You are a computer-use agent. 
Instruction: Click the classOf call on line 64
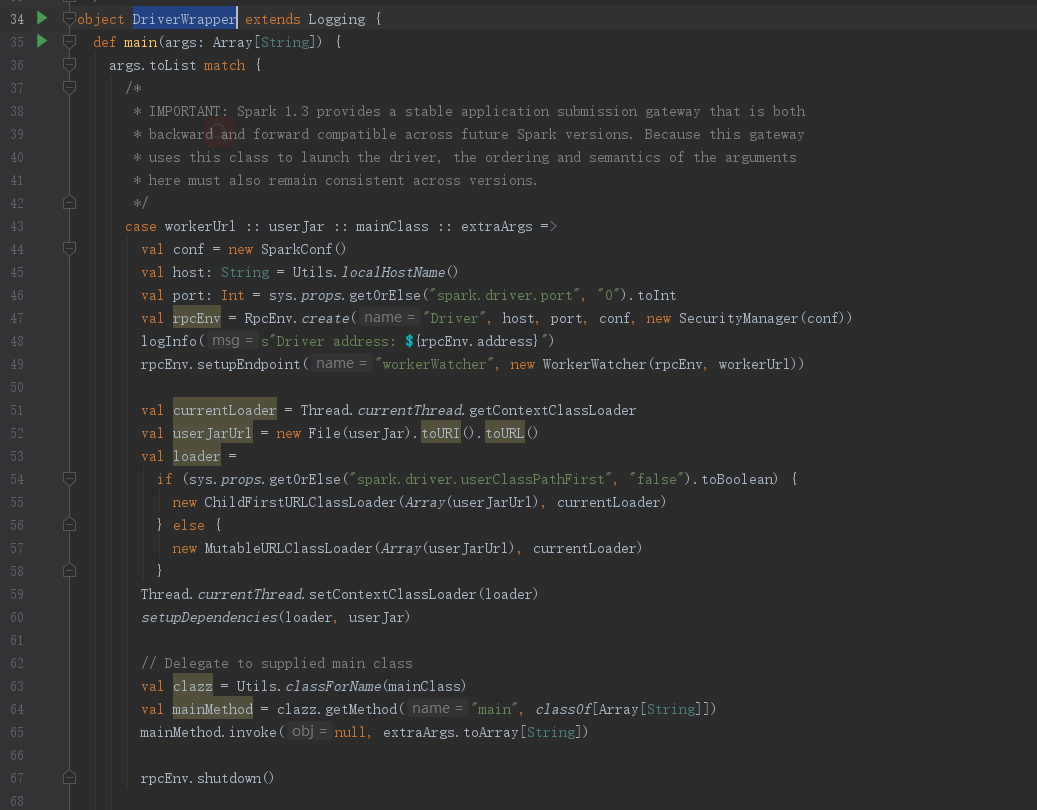click(x=563, y=709)
